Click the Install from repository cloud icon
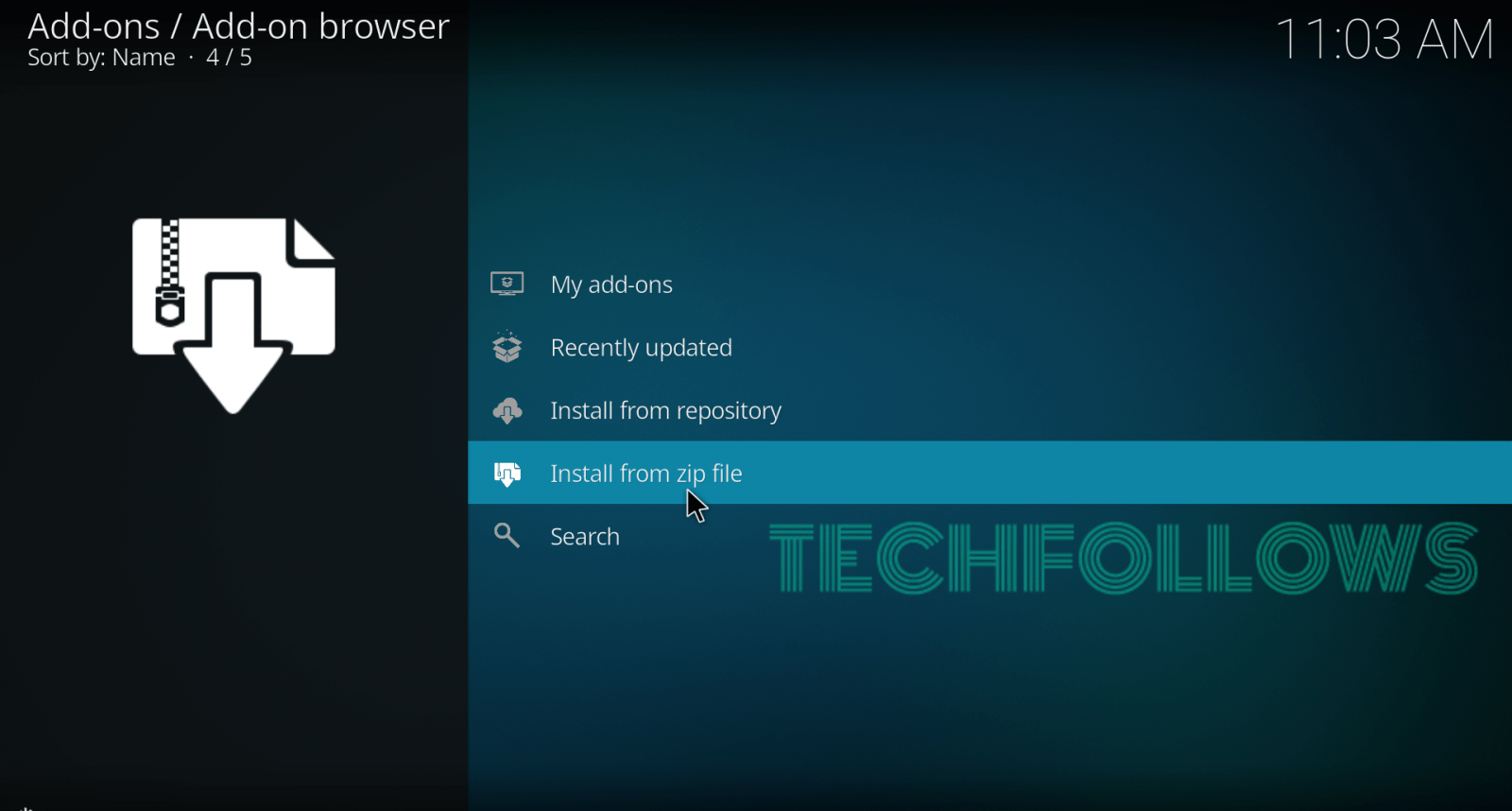 [x=507, y=410]
